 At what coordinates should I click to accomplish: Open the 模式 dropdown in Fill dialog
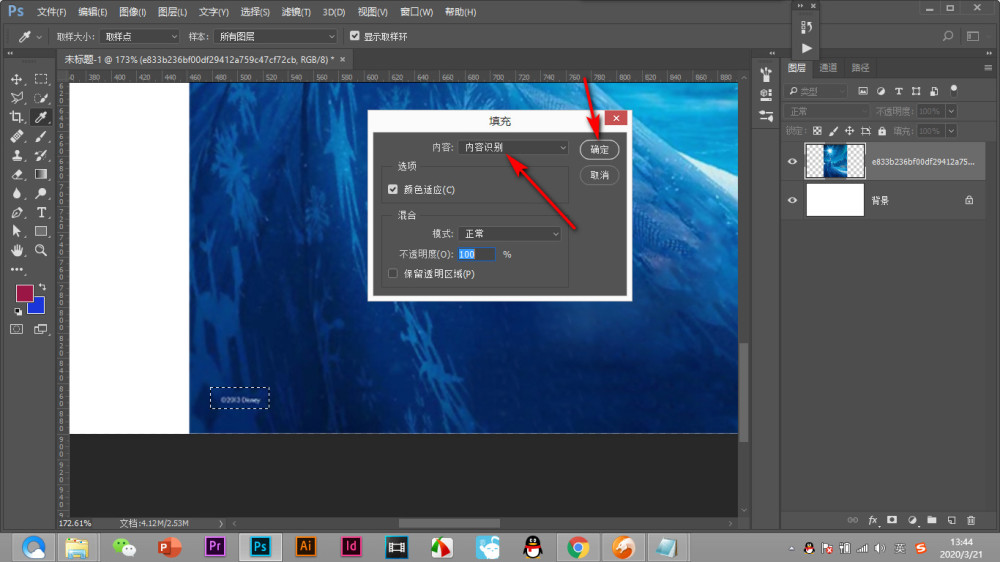510,234
